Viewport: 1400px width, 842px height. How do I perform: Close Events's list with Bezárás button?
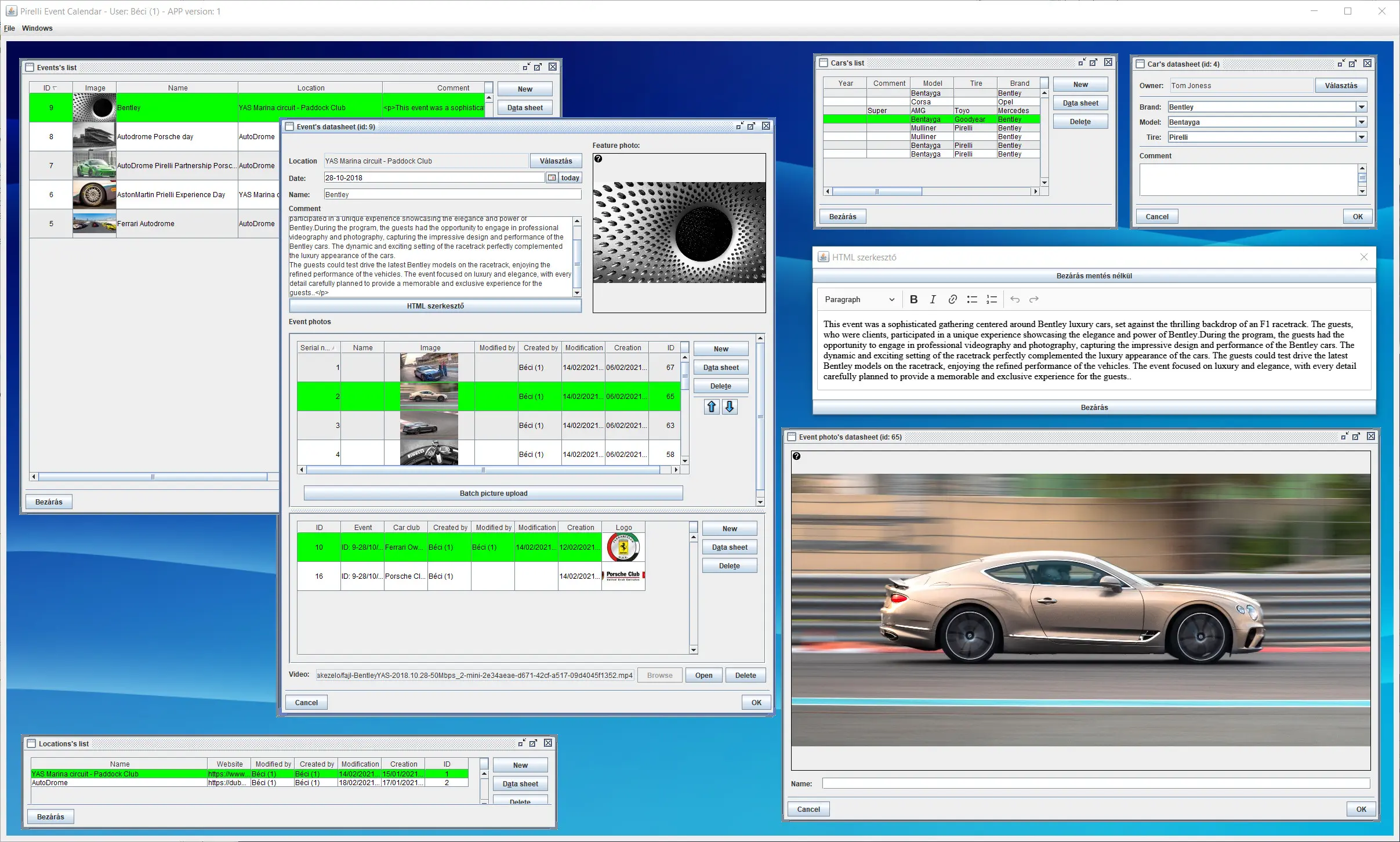[x=49, y=502]
